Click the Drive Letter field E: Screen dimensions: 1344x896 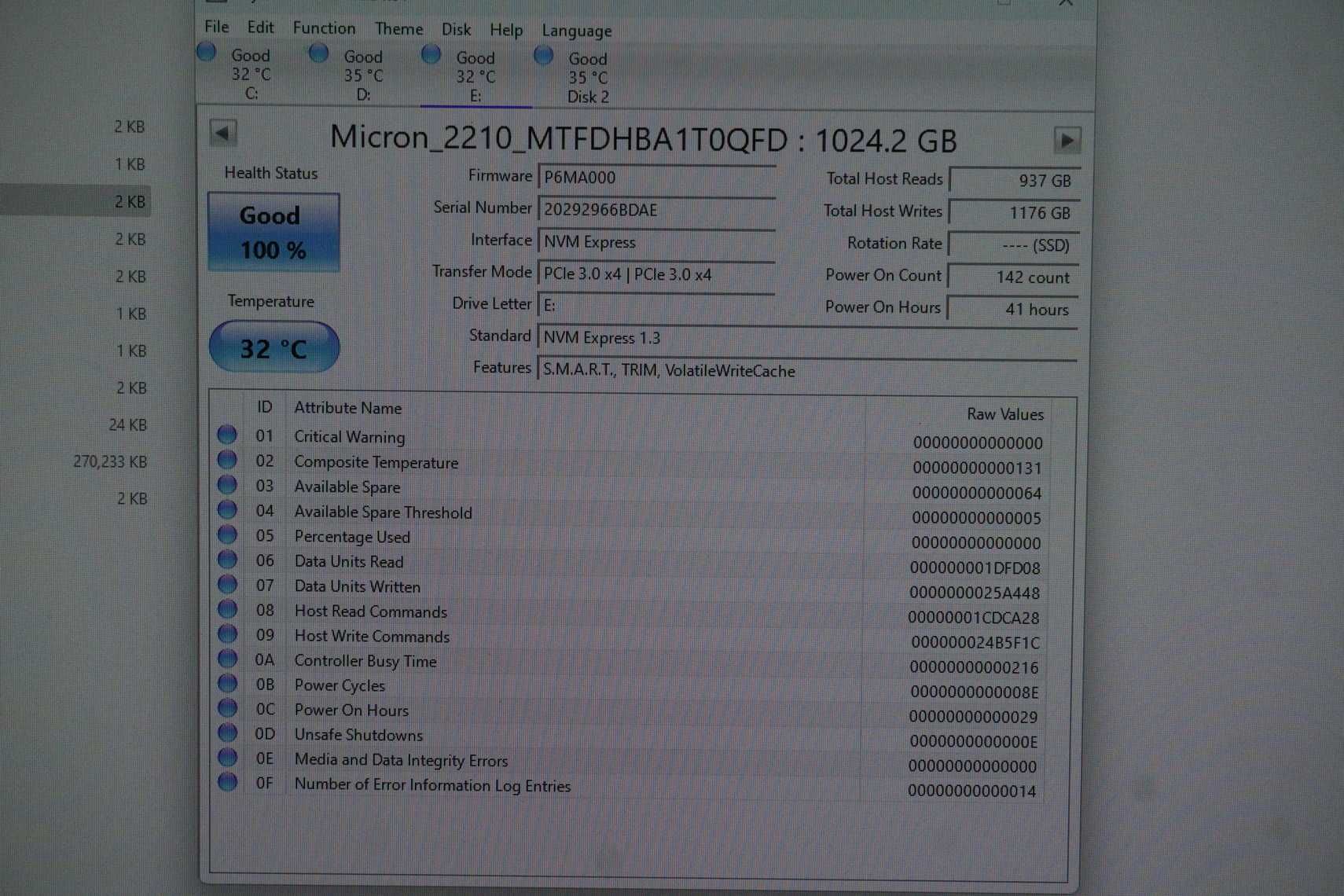[x=656, y=305]
